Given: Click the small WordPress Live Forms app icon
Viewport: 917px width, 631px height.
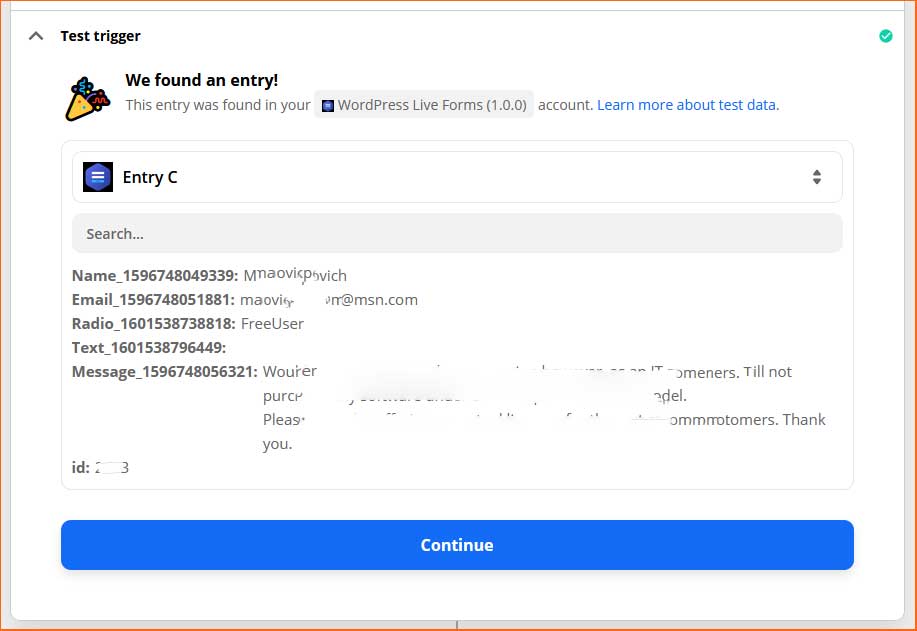Looking at the screenshot, I should [328, 106].
